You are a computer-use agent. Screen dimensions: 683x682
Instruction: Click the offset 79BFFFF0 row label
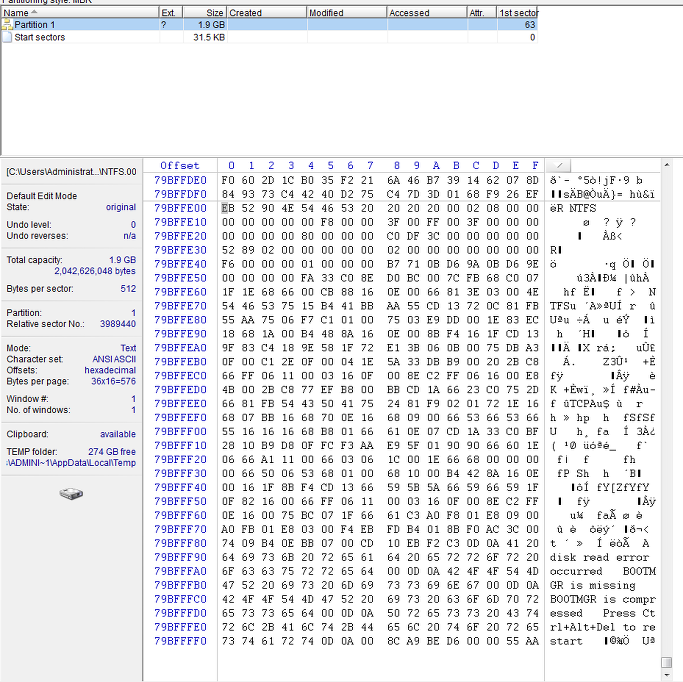[180, 641]
